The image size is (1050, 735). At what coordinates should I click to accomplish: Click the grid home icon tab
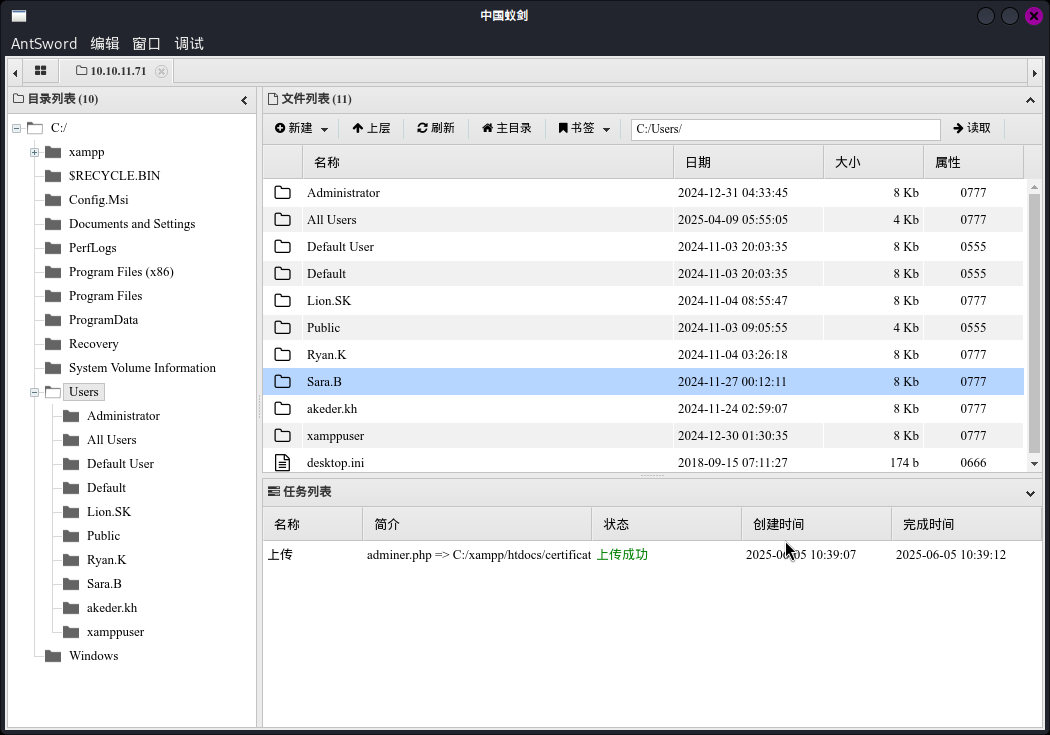coord(40,71)
